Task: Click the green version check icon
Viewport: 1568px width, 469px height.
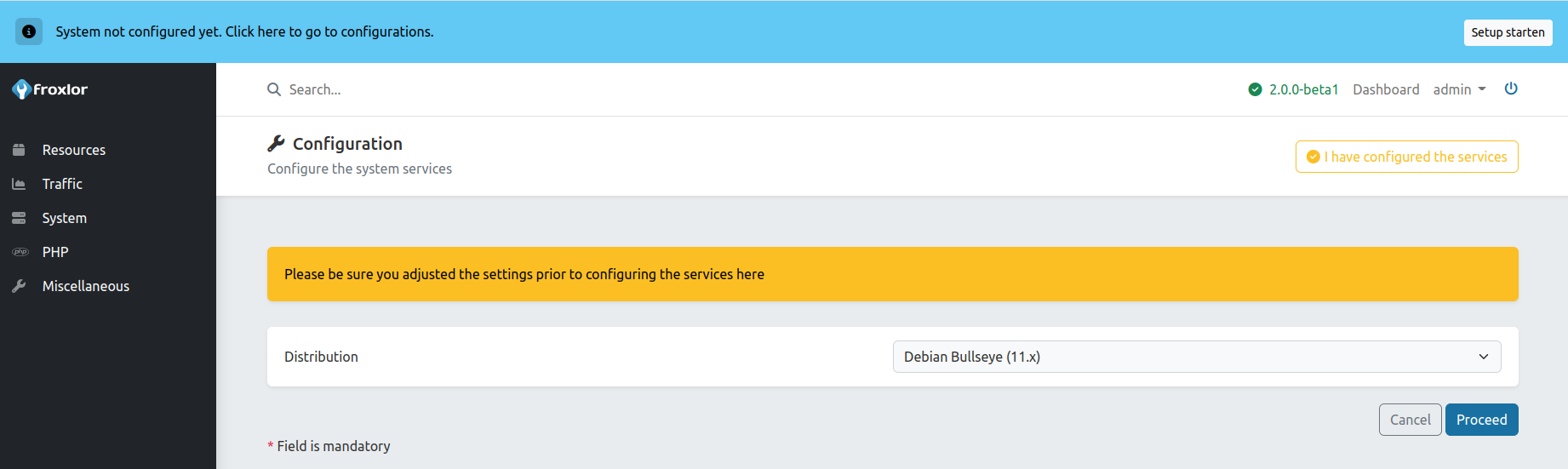Action: (1255, 89)
